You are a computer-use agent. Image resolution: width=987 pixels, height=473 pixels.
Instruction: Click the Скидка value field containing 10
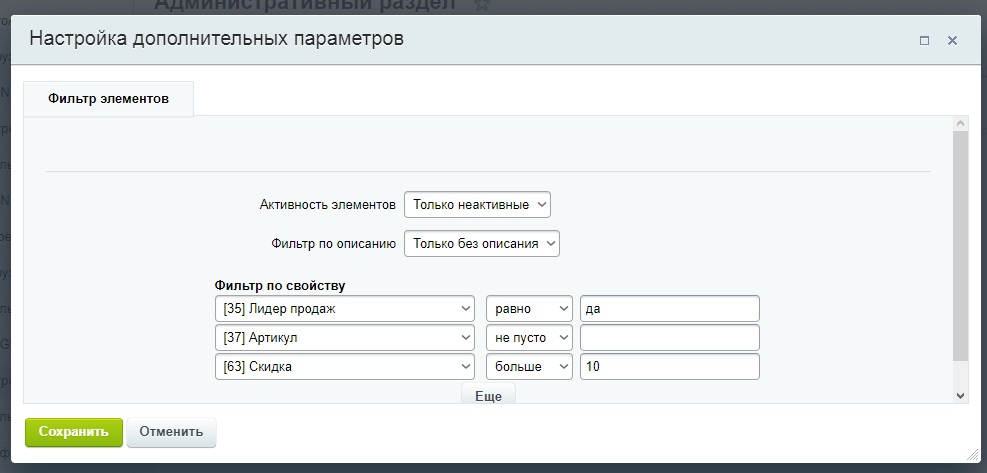click(x=669, y=367)
